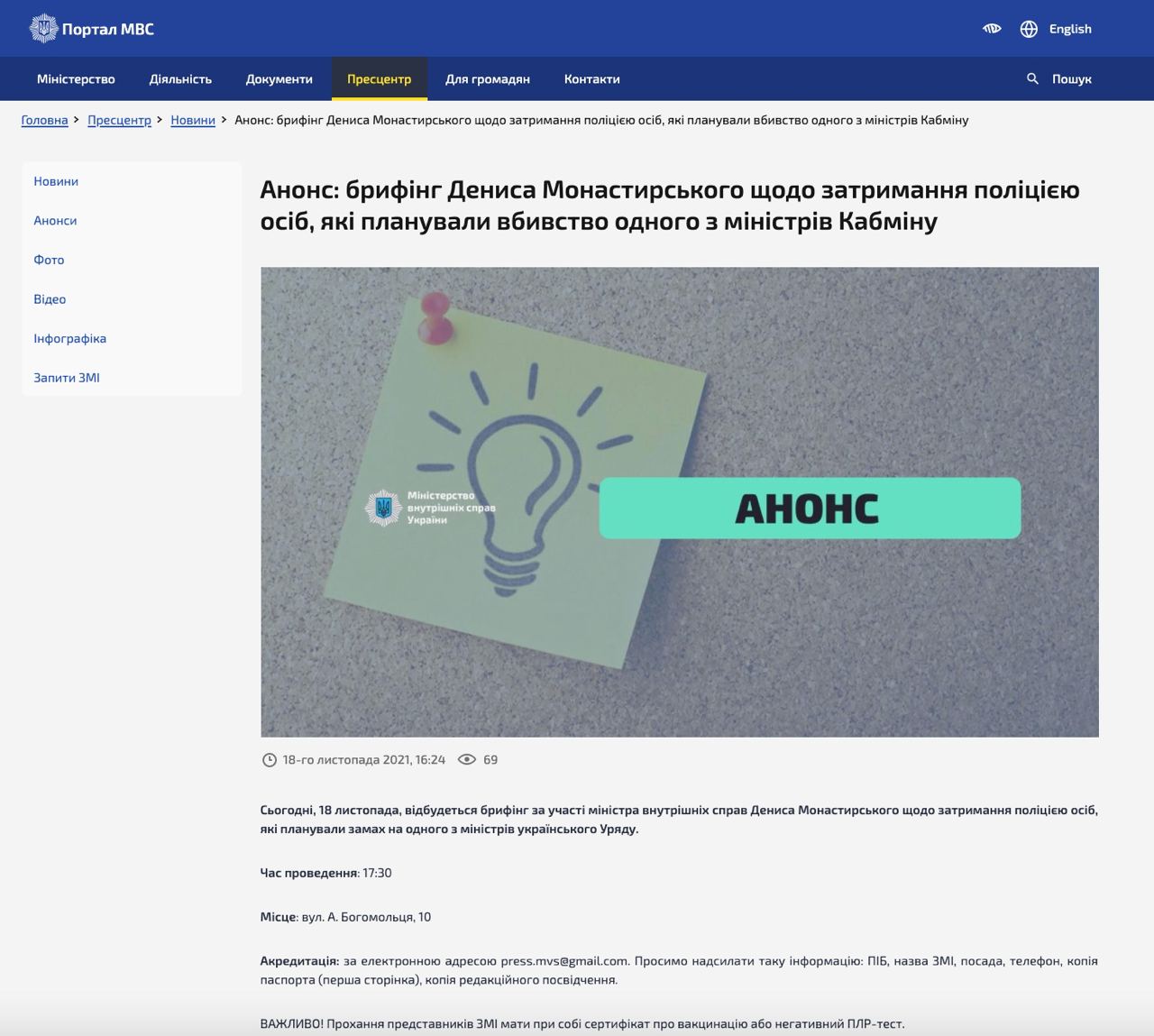Open the Контакти menu
1154x1036 pixels.
pyautogui.click(x=592, y=79)
